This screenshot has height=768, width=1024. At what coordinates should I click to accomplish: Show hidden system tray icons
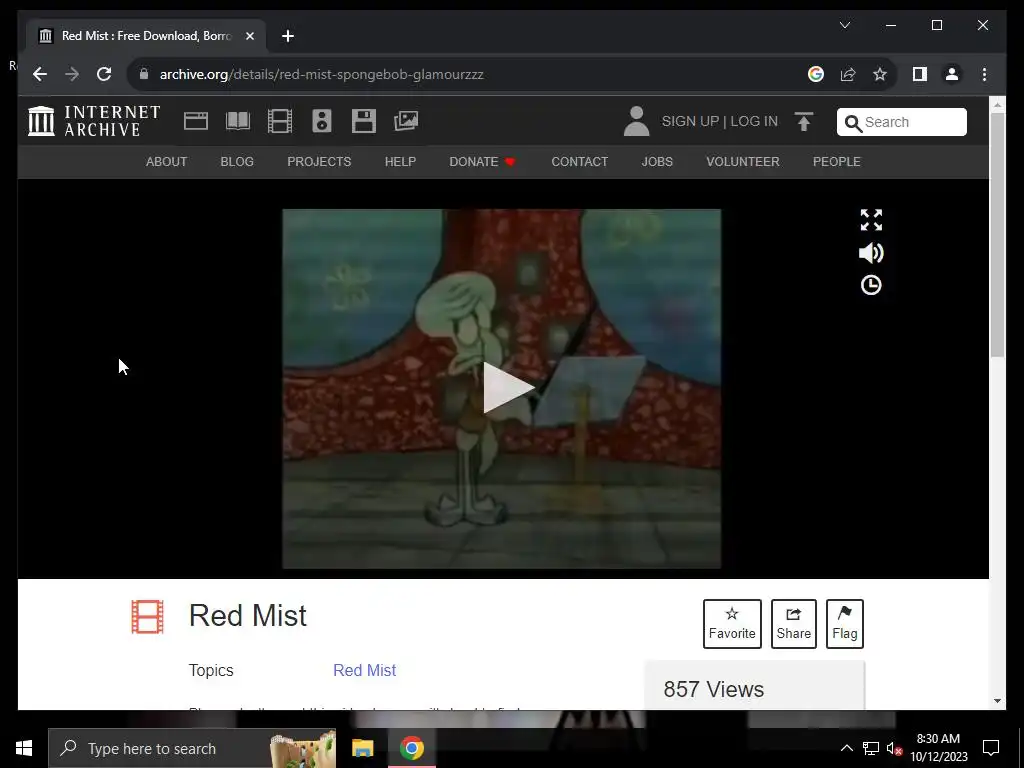click(x=846, y=748)
